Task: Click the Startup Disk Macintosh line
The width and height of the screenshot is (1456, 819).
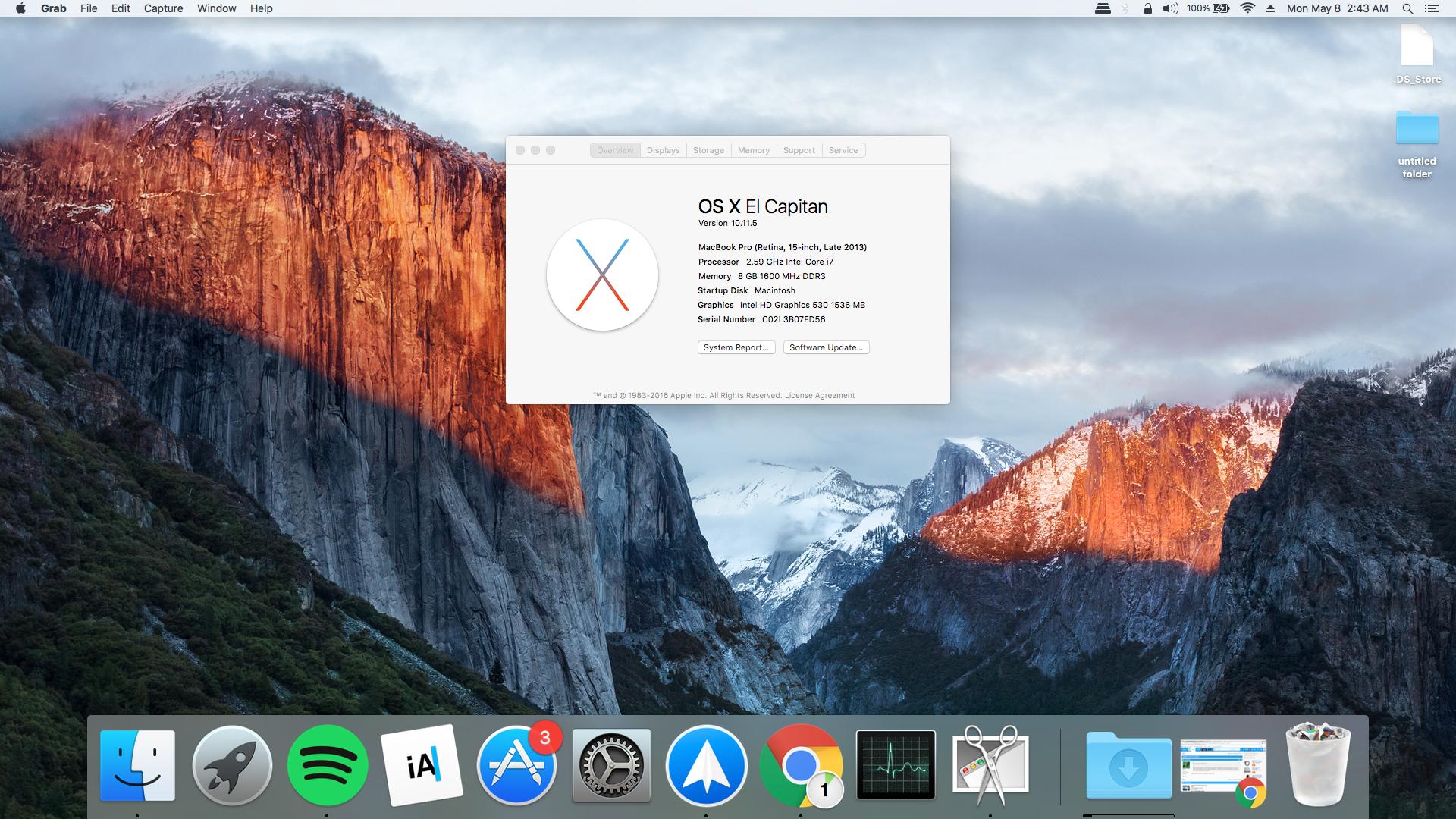Action: [747, 290]
